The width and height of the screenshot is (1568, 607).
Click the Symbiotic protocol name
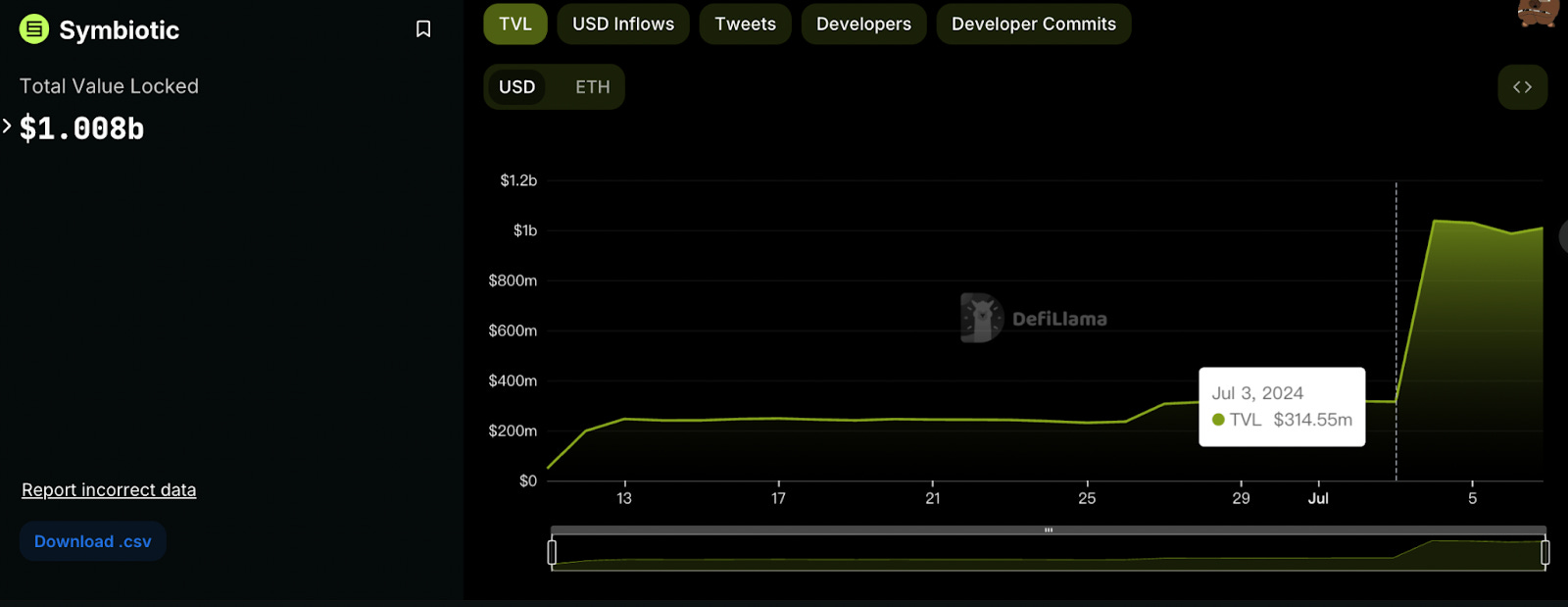(120, 30)
